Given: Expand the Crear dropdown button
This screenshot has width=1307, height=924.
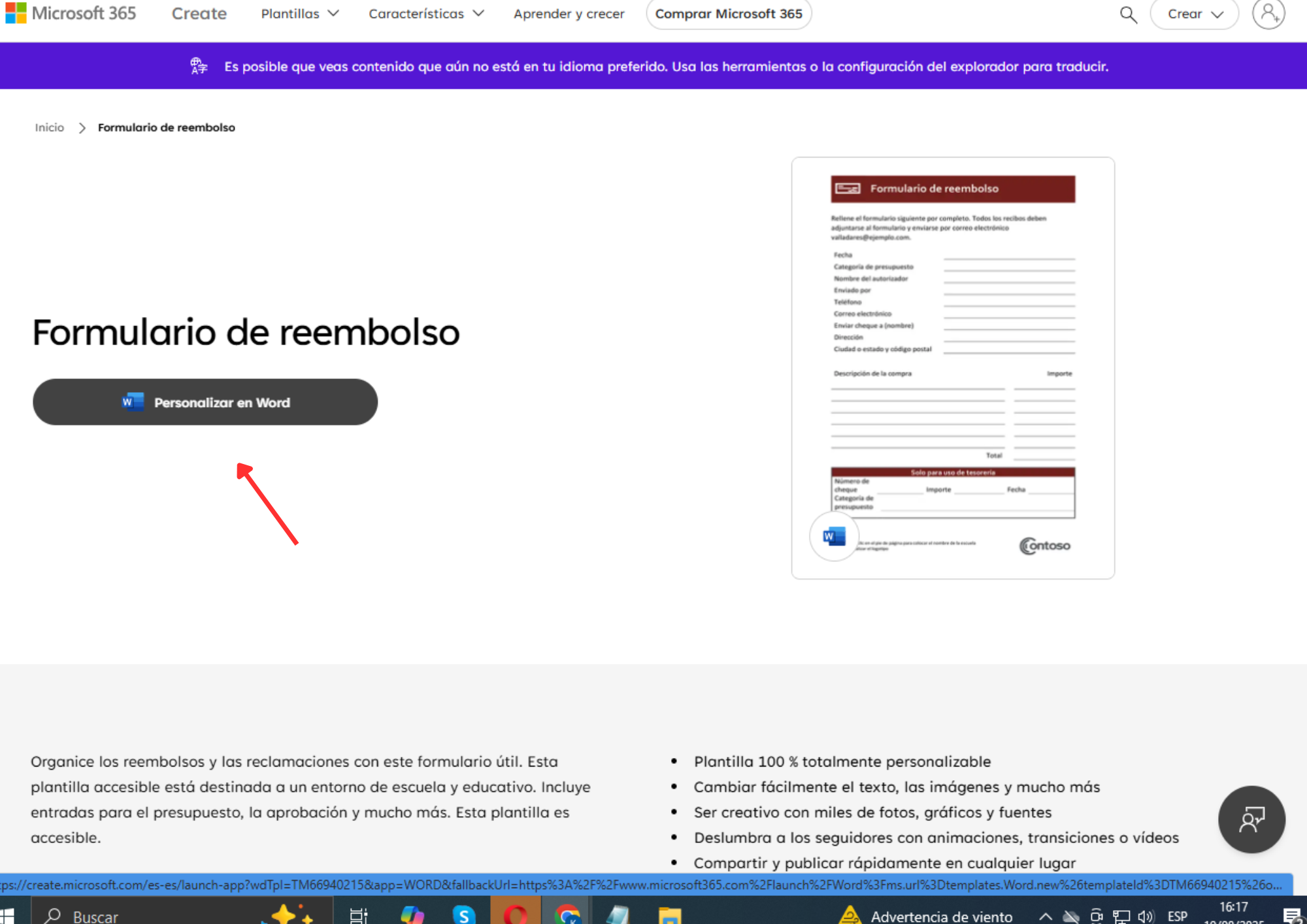Looking at the screenshot, I should tap(1195, 14).
